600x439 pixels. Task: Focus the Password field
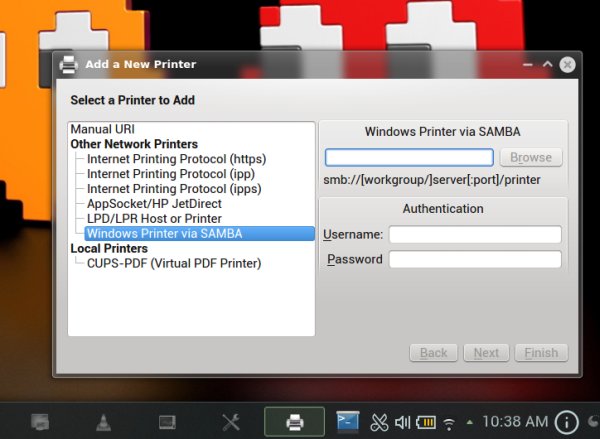coord(475,259)
